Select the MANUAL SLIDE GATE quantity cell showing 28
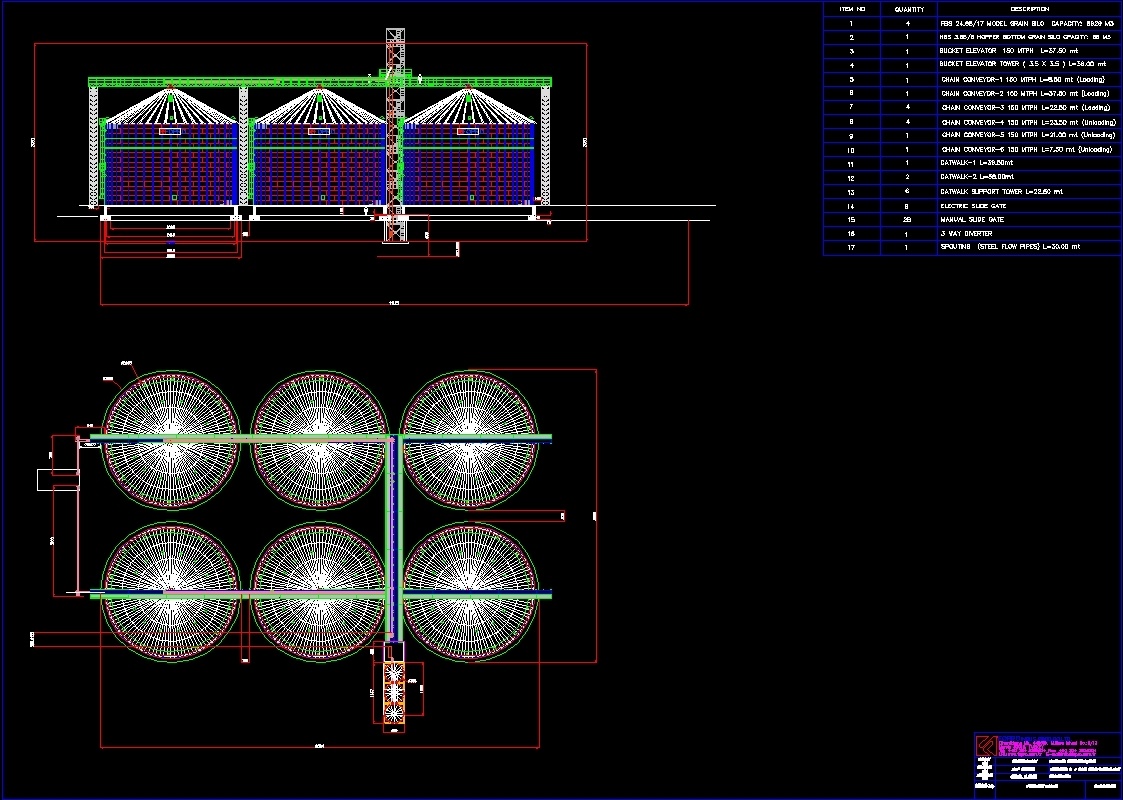 [x=908, y=218]
